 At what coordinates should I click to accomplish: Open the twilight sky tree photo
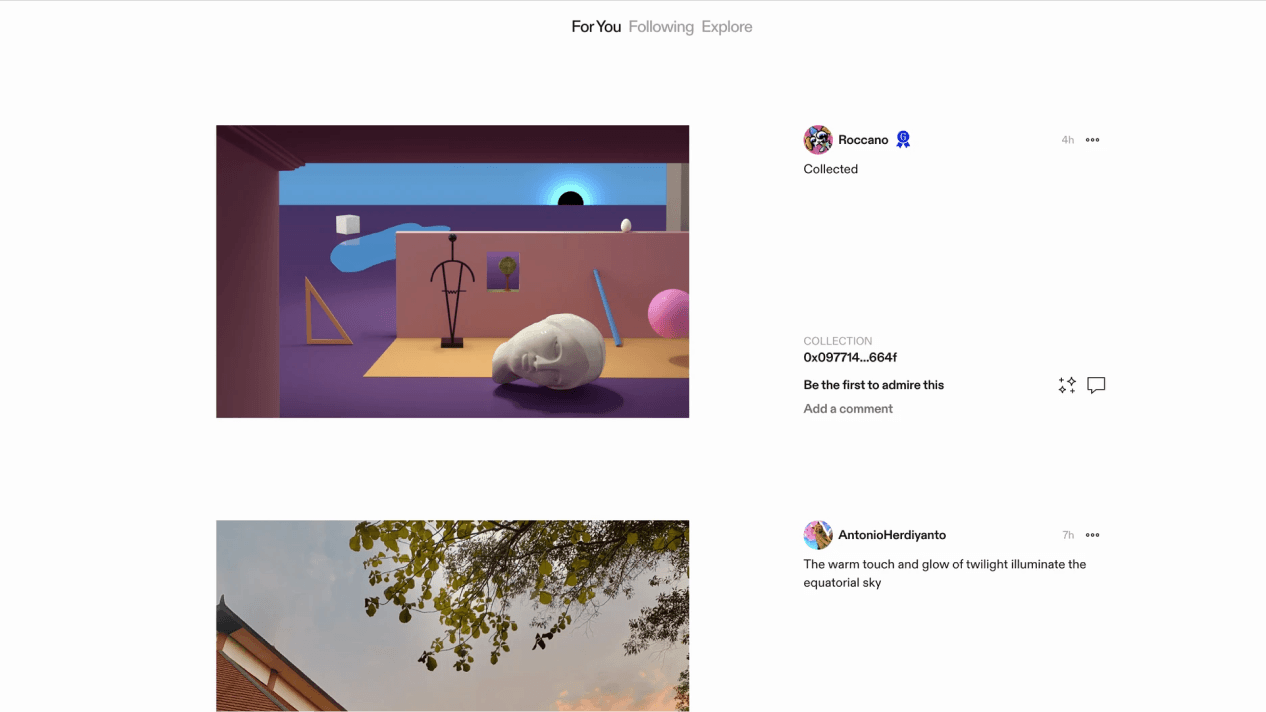click(452, 616)
